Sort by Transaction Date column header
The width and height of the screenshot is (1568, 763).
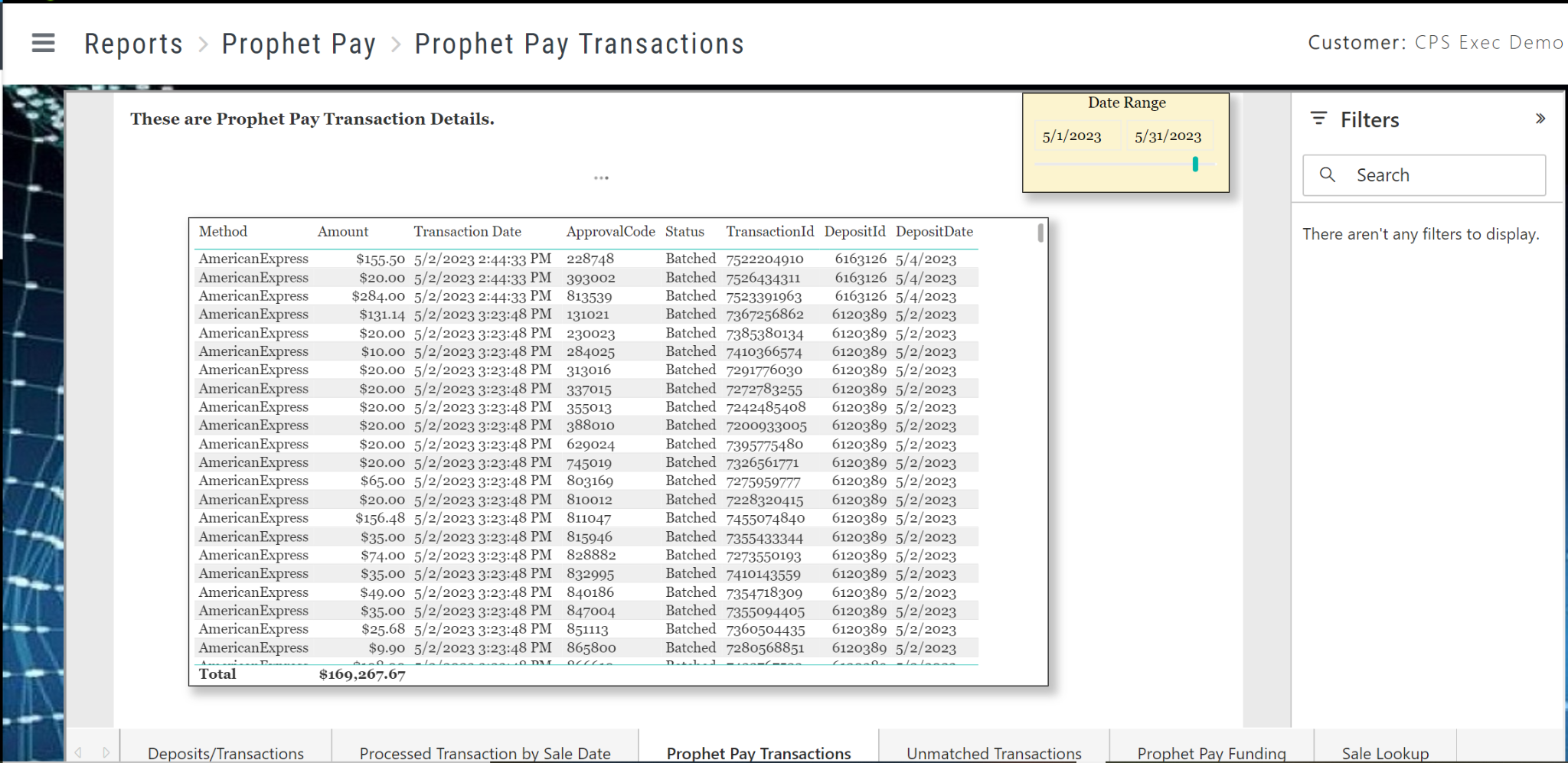(467, 231)
